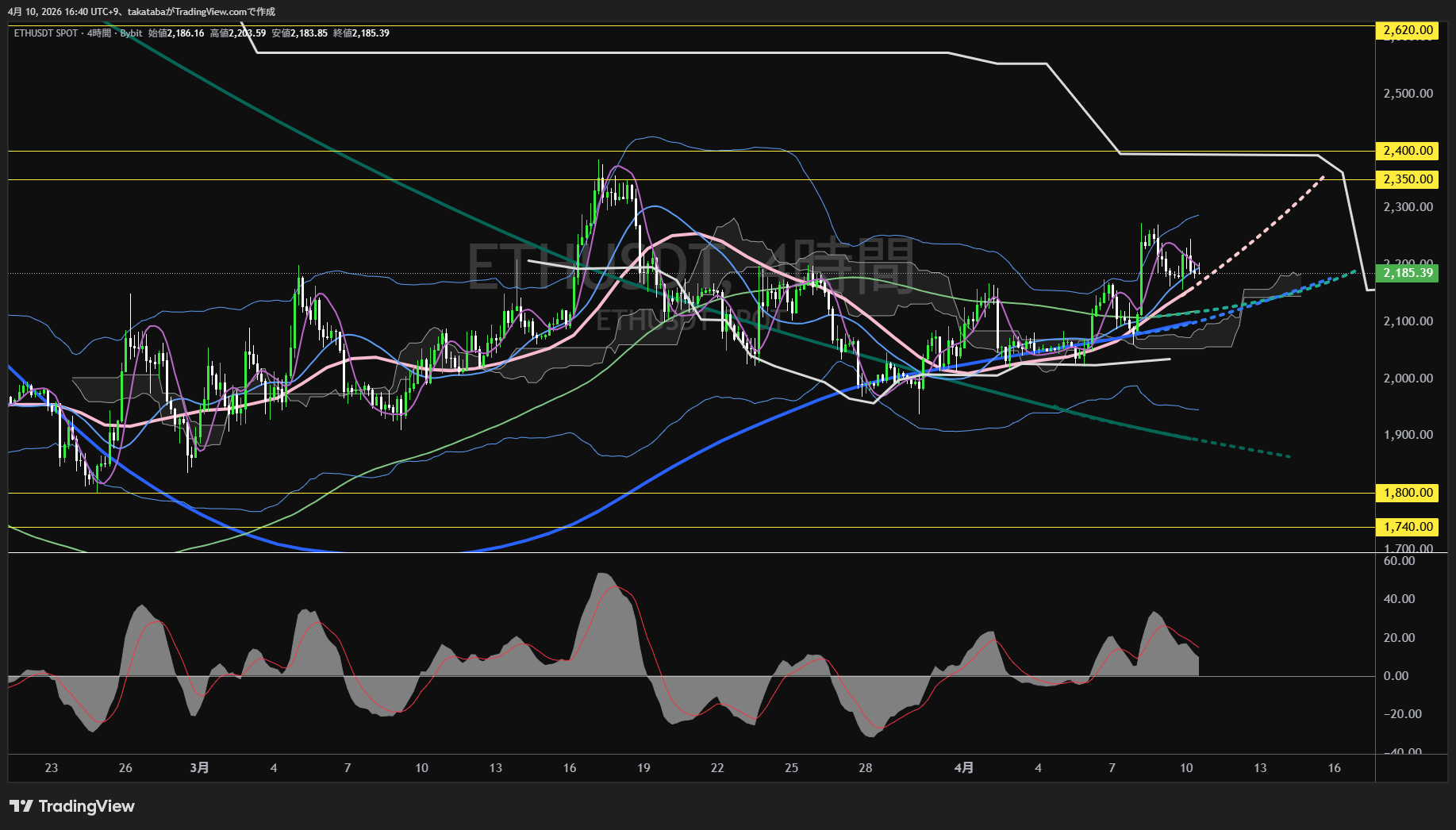This screenshot has height=830, width=1456.
Task: Click the 28 date mark on the time axis
Action: pos(865,767)
